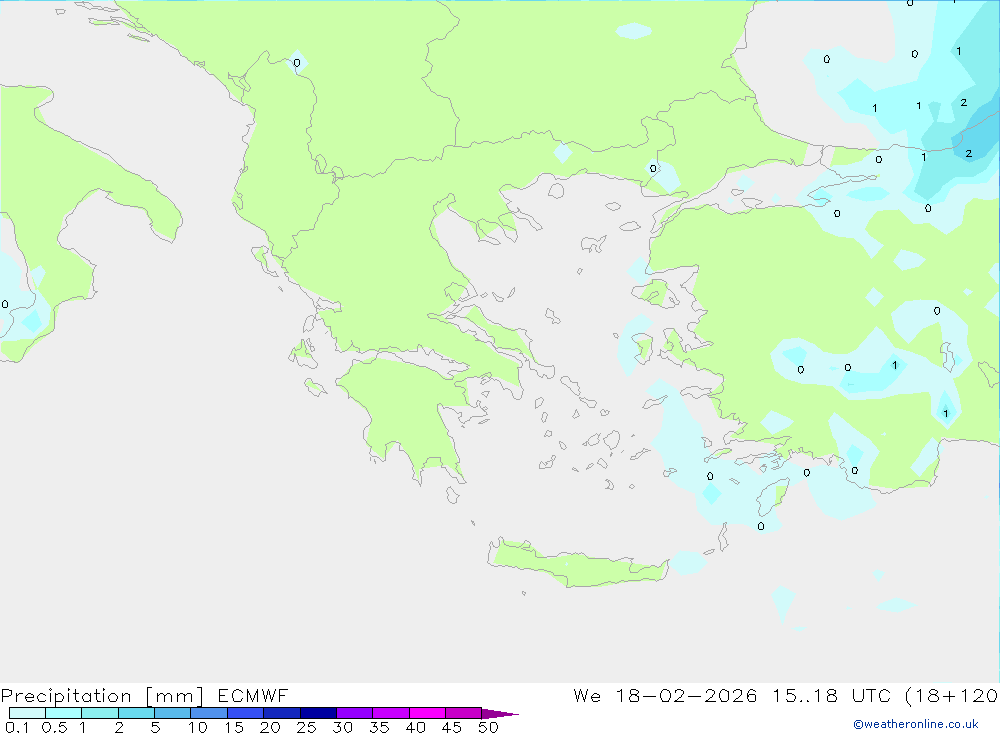1000x733 pixels.
Task: Click the 'ECMWF' model label
Action: [253, 695]
